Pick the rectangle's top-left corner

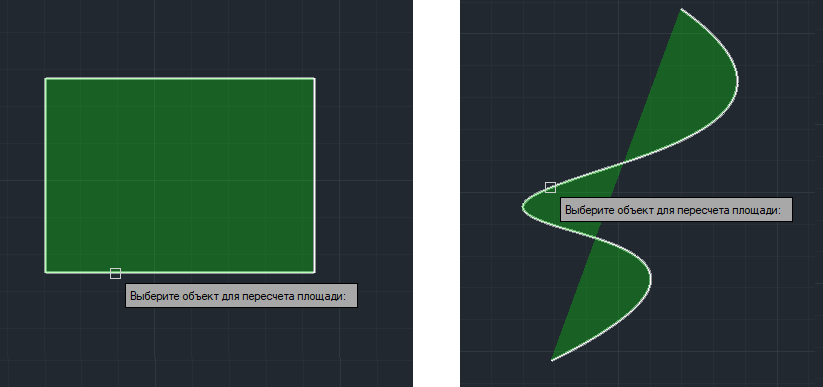pos(46,79)
